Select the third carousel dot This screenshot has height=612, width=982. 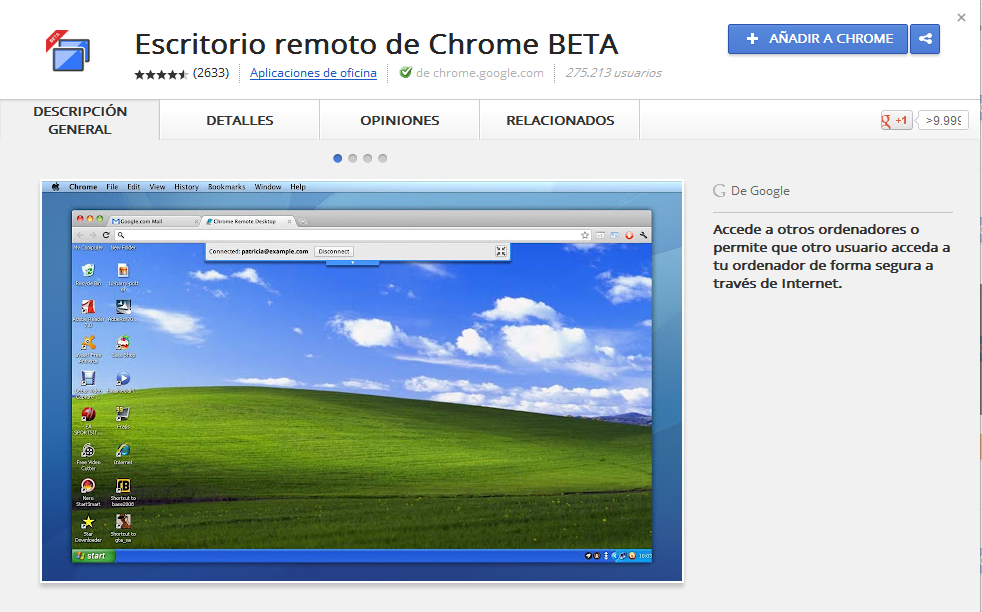(x=368, y=158)
